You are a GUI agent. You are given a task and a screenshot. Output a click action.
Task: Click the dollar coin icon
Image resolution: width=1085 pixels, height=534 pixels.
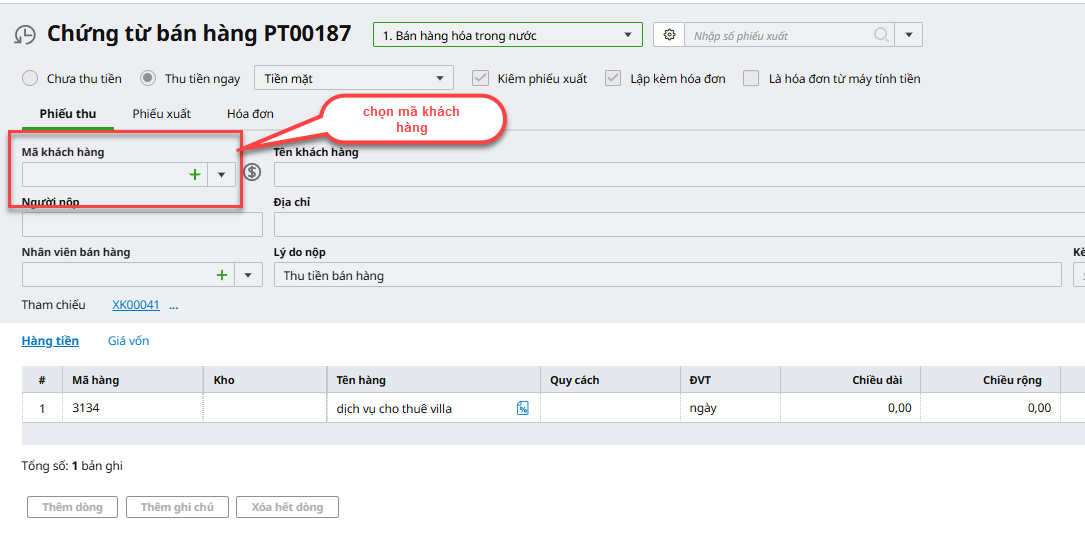[x=252, y=172]
